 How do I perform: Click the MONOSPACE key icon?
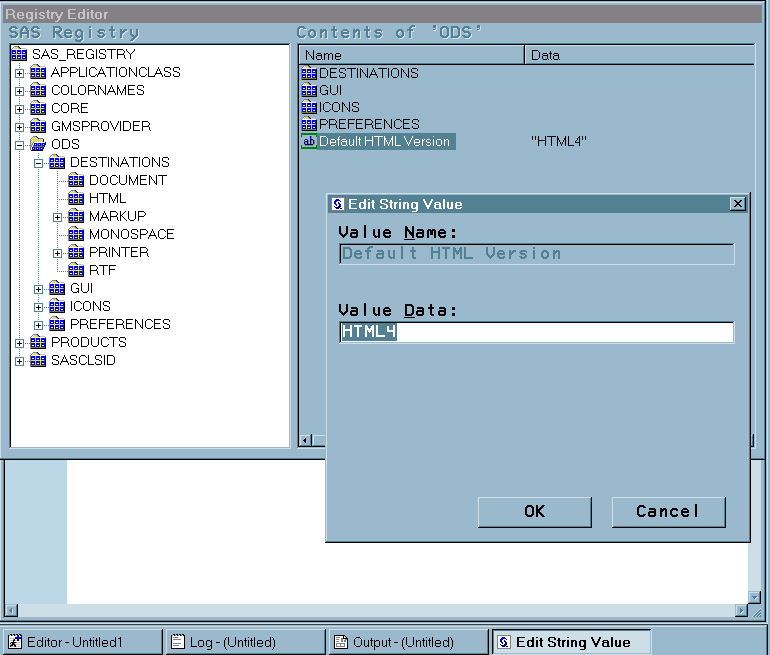click(76, 235)
